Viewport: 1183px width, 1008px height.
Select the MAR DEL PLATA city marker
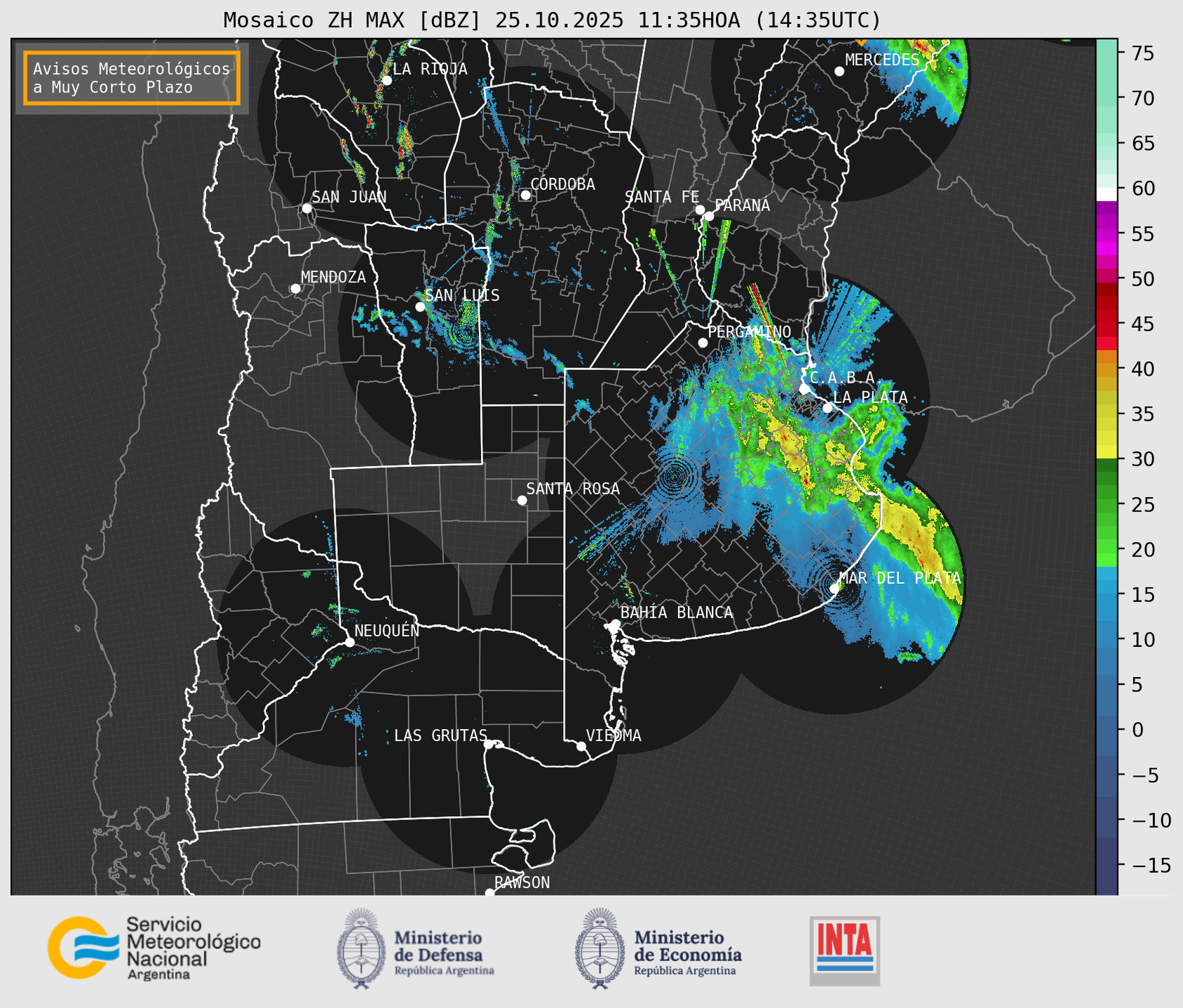[834, 588]
